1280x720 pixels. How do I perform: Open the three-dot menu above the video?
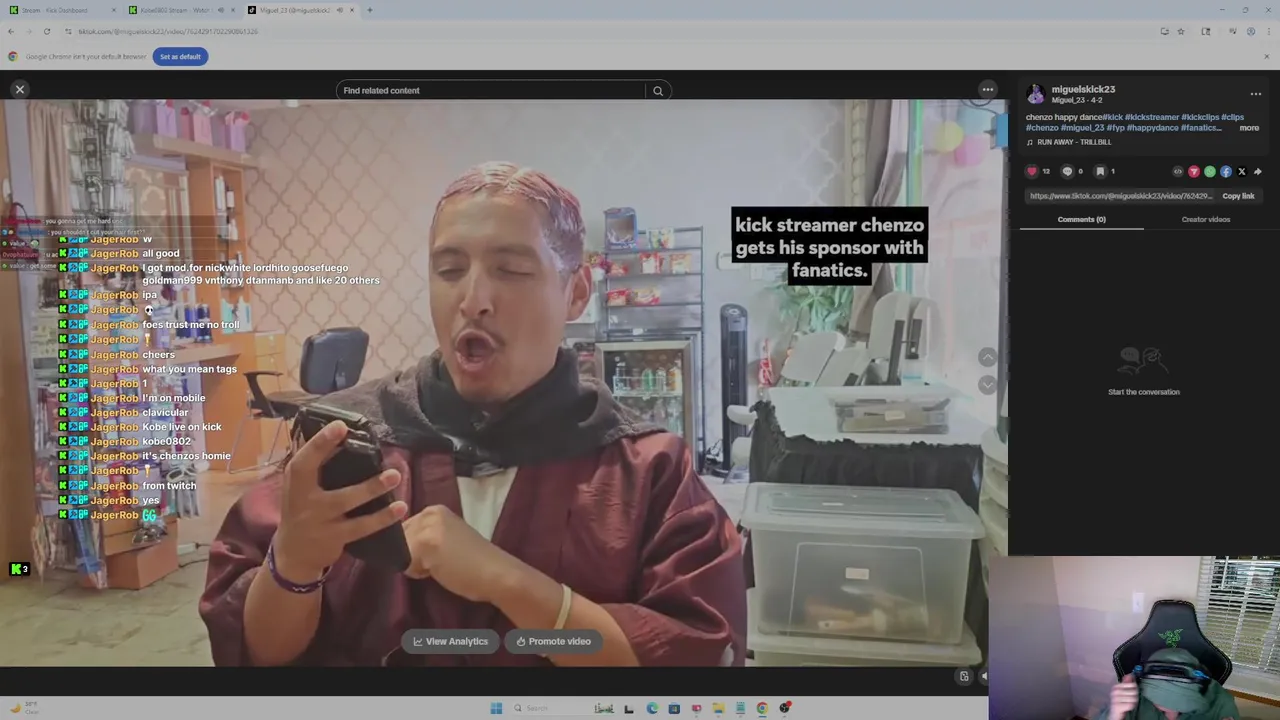(x=987, y=89)
